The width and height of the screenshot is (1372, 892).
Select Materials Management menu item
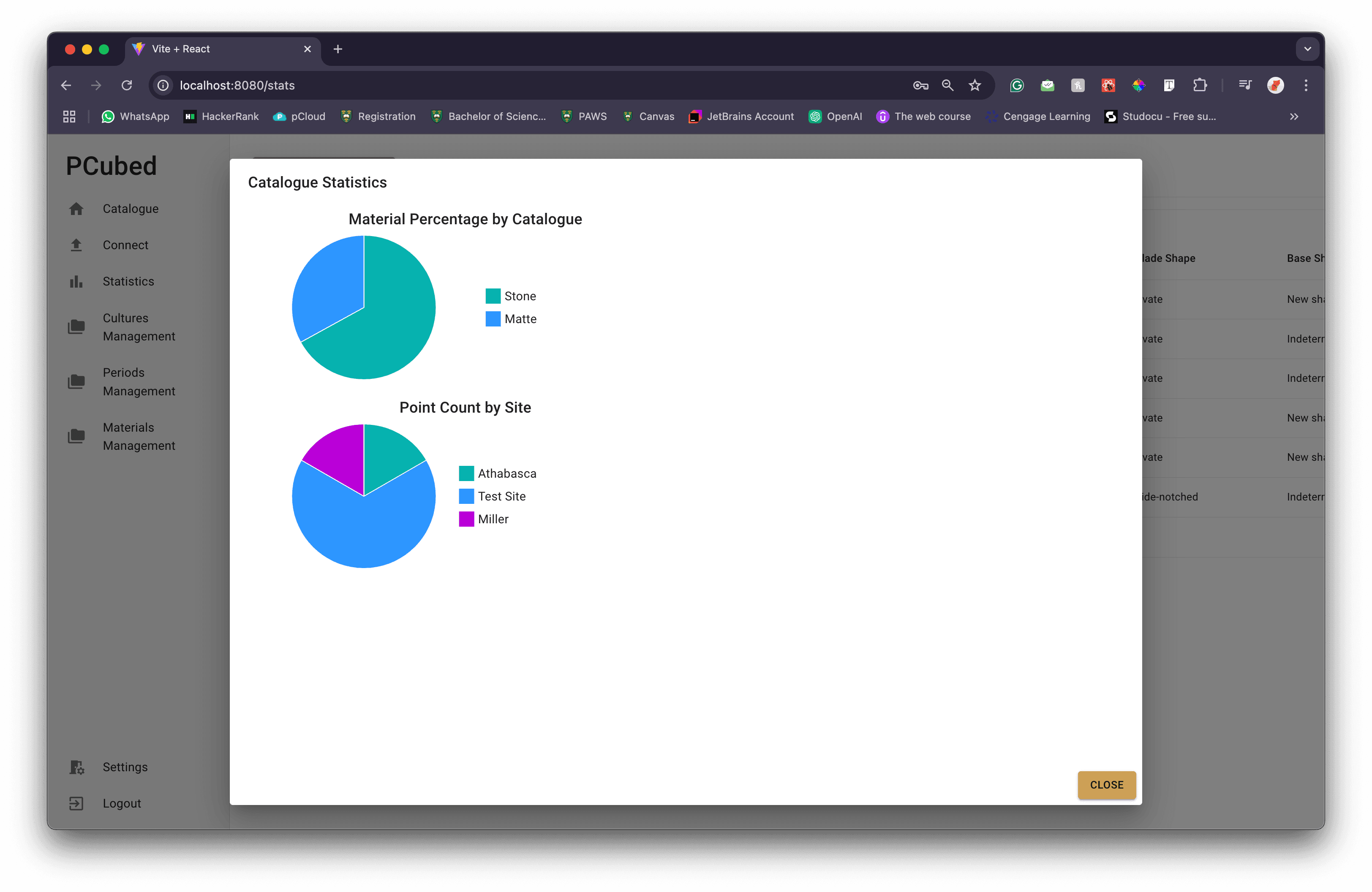pos(139,436)
